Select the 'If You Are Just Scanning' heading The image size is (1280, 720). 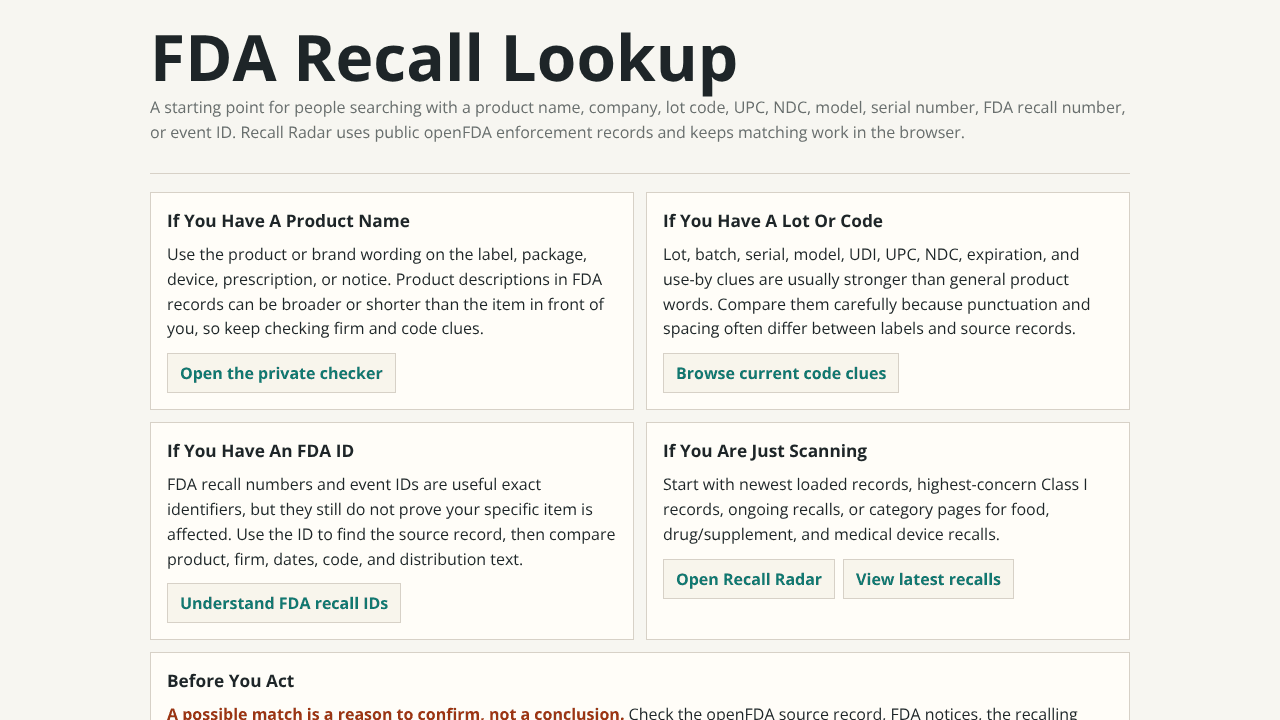pos(765,451)
